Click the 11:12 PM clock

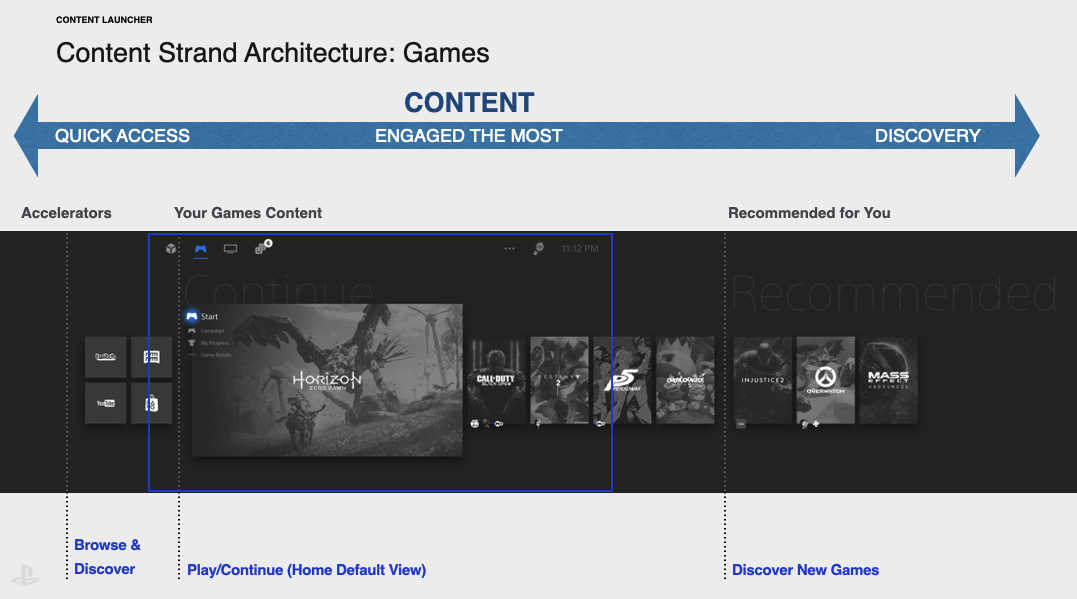580,249
